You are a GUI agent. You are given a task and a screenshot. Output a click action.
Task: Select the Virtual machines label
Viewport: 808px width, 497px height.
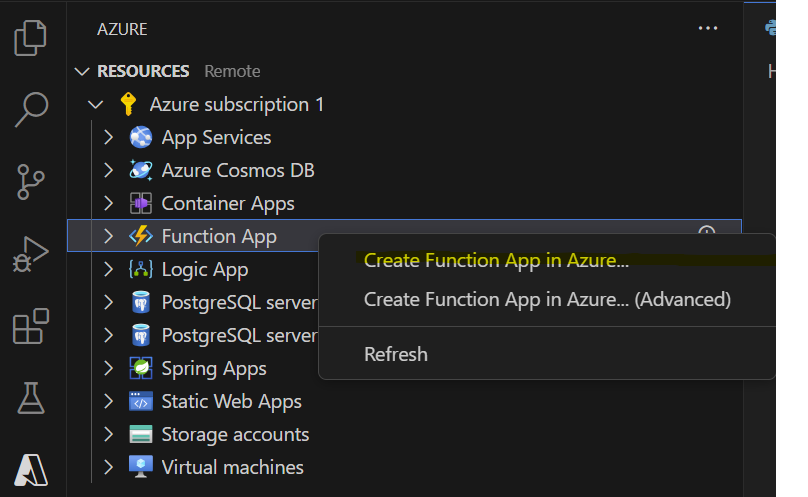[232, 467]
